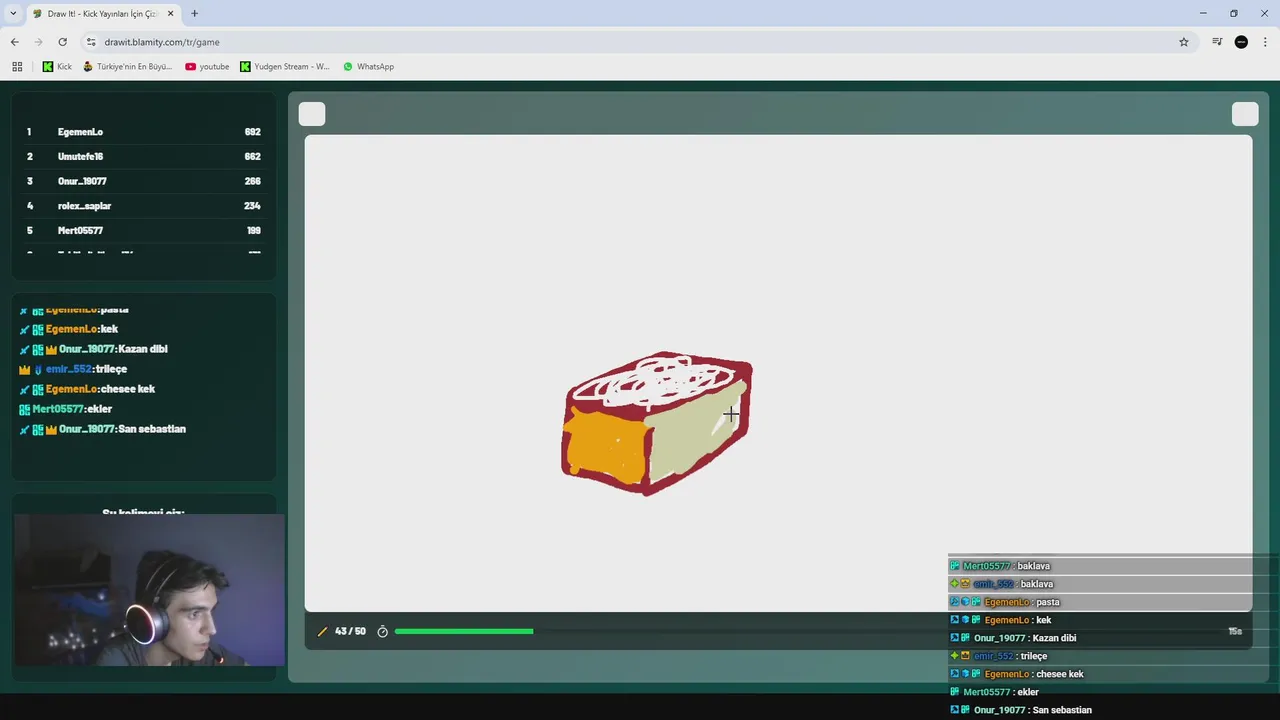Click the streamer webcam overlay
1280x720 pixels.
click(150, 590)
